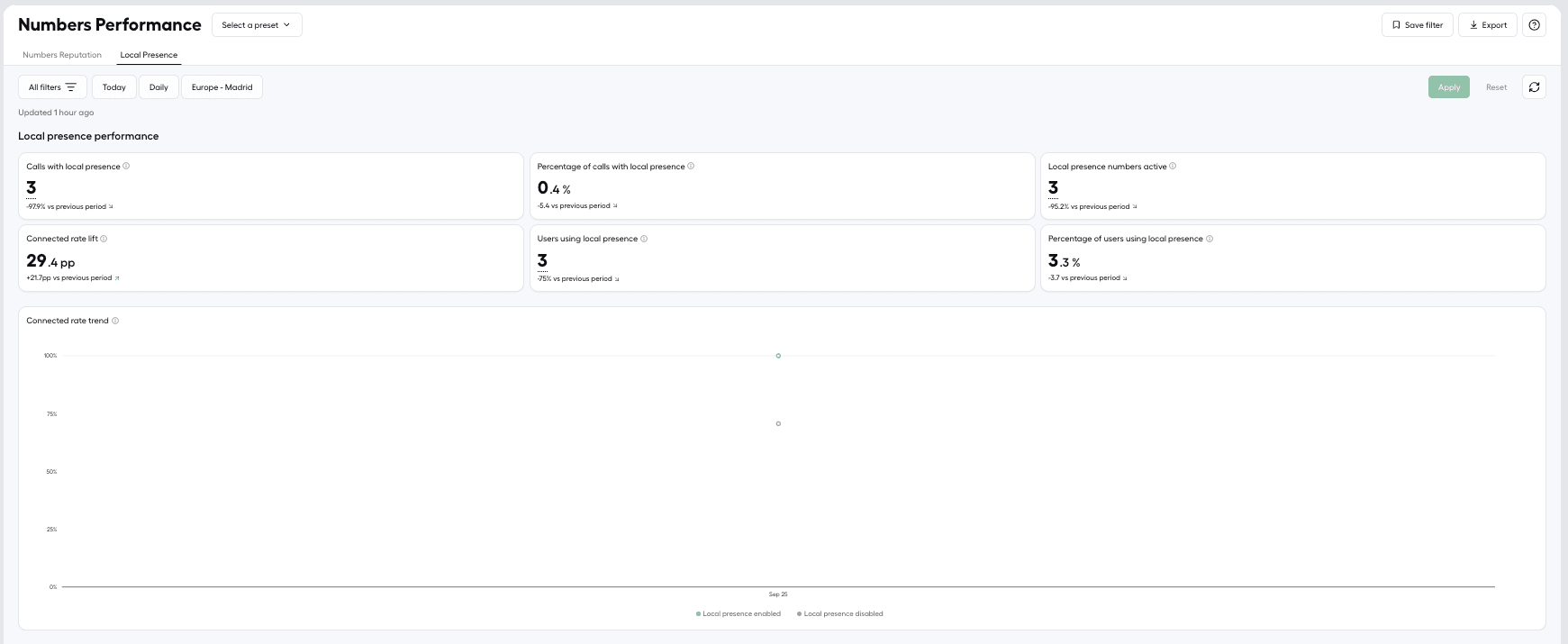Open info icon beside Connected rate lift
The width and height of the screenshot is (1568, 644).
(104, 239)
